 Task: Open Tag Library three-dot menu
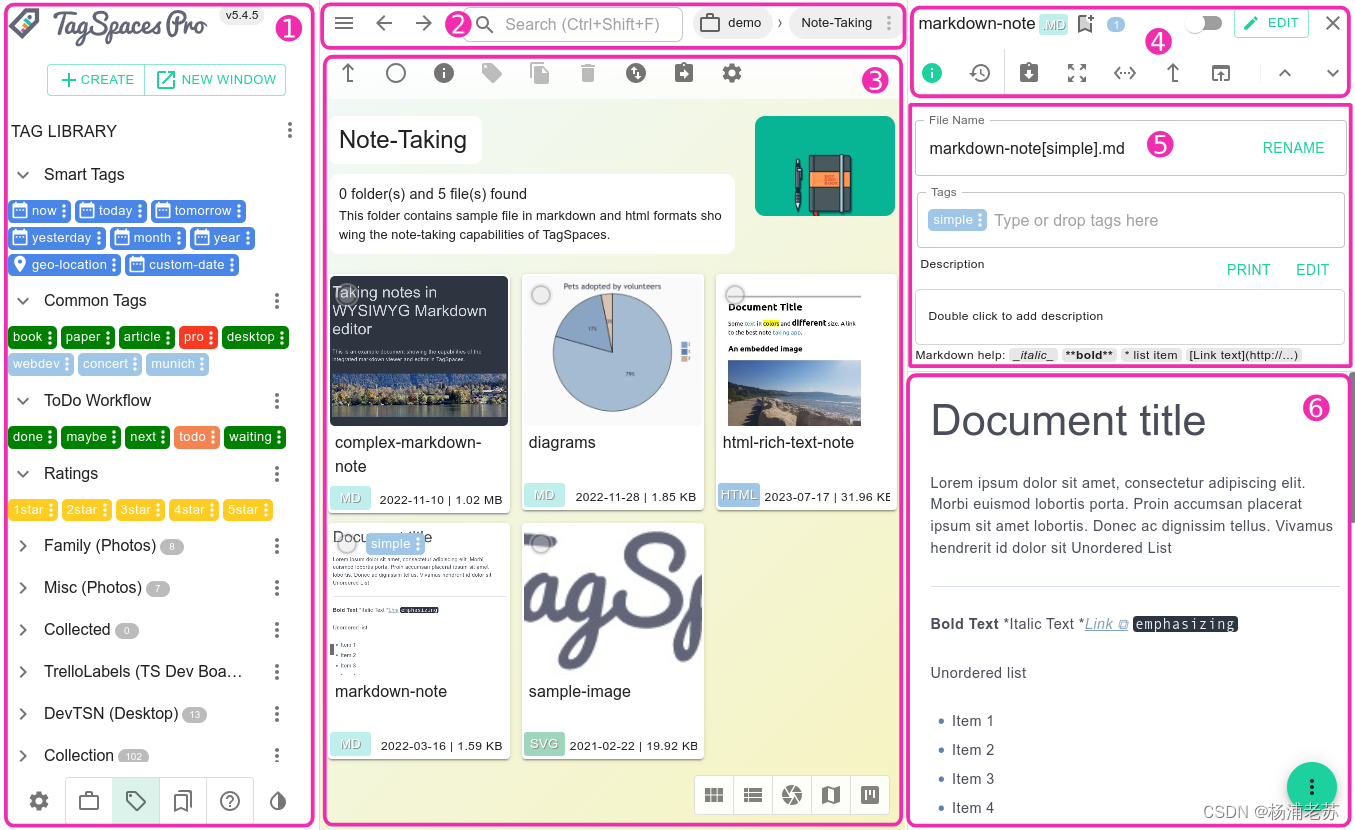[290, 131]
